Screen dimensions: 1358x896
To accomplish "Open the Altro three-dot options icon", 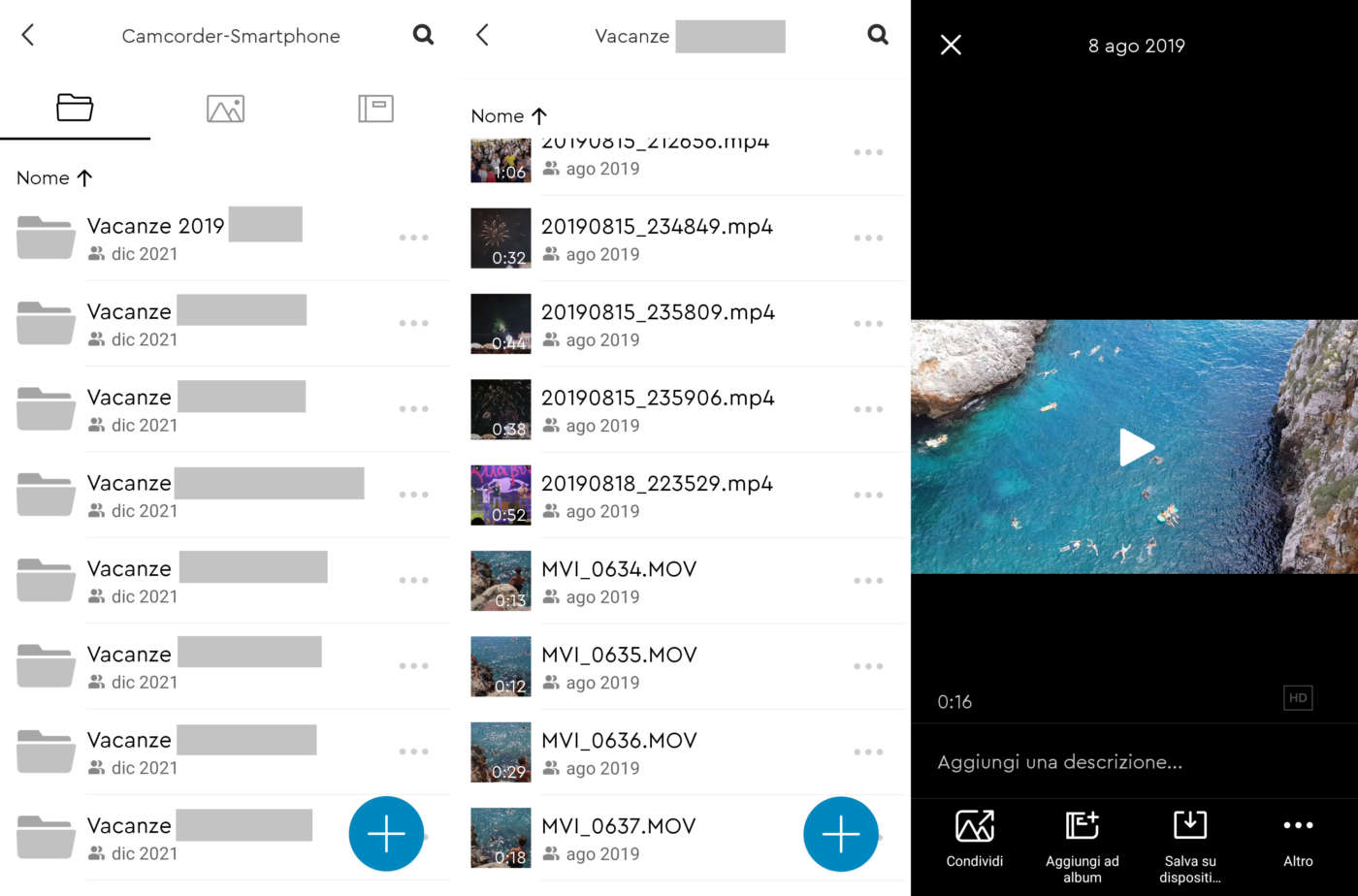I will (x=1298, y=826).
